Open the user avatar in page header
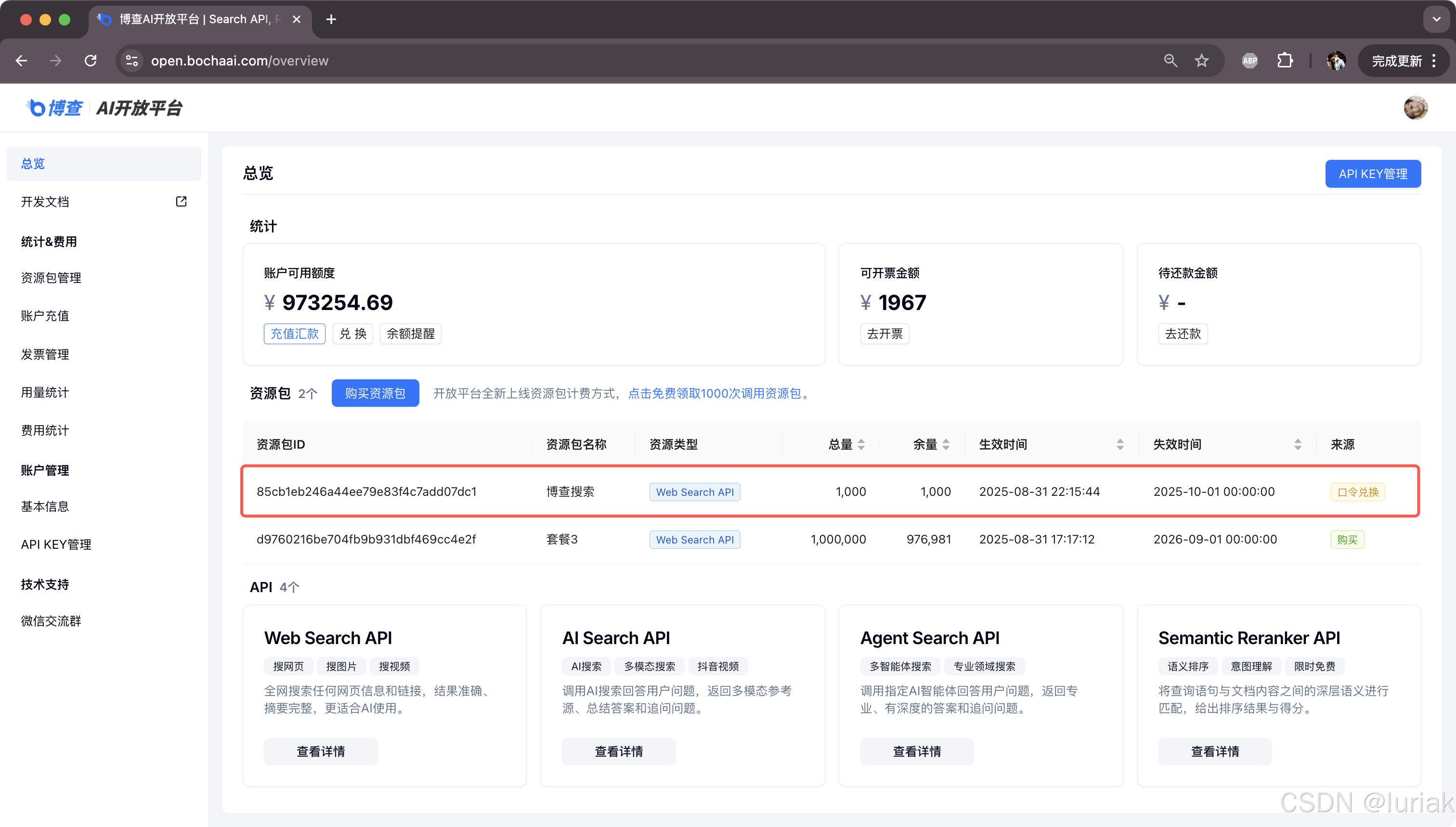Image resolution: width=1456 pixels, height=827 pixels. pos(1416,108)
